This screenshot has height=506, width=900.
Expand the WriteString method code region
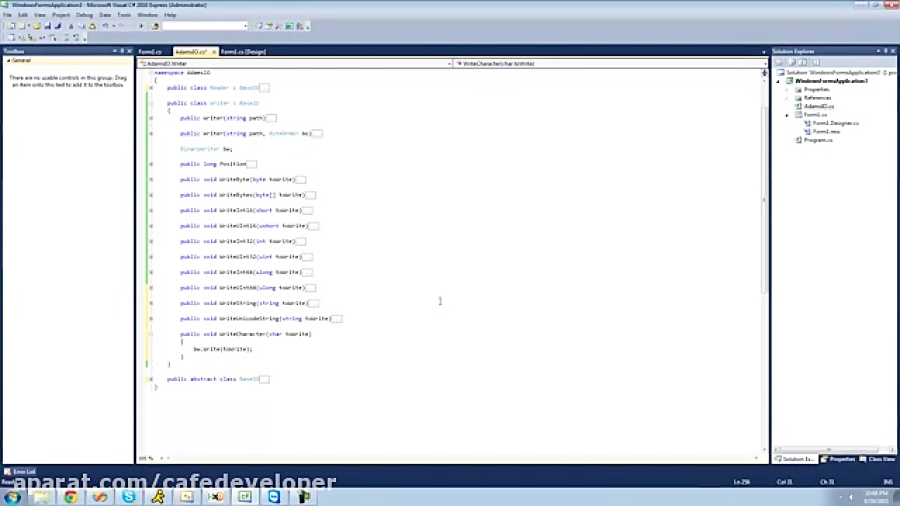click(151, 303)
